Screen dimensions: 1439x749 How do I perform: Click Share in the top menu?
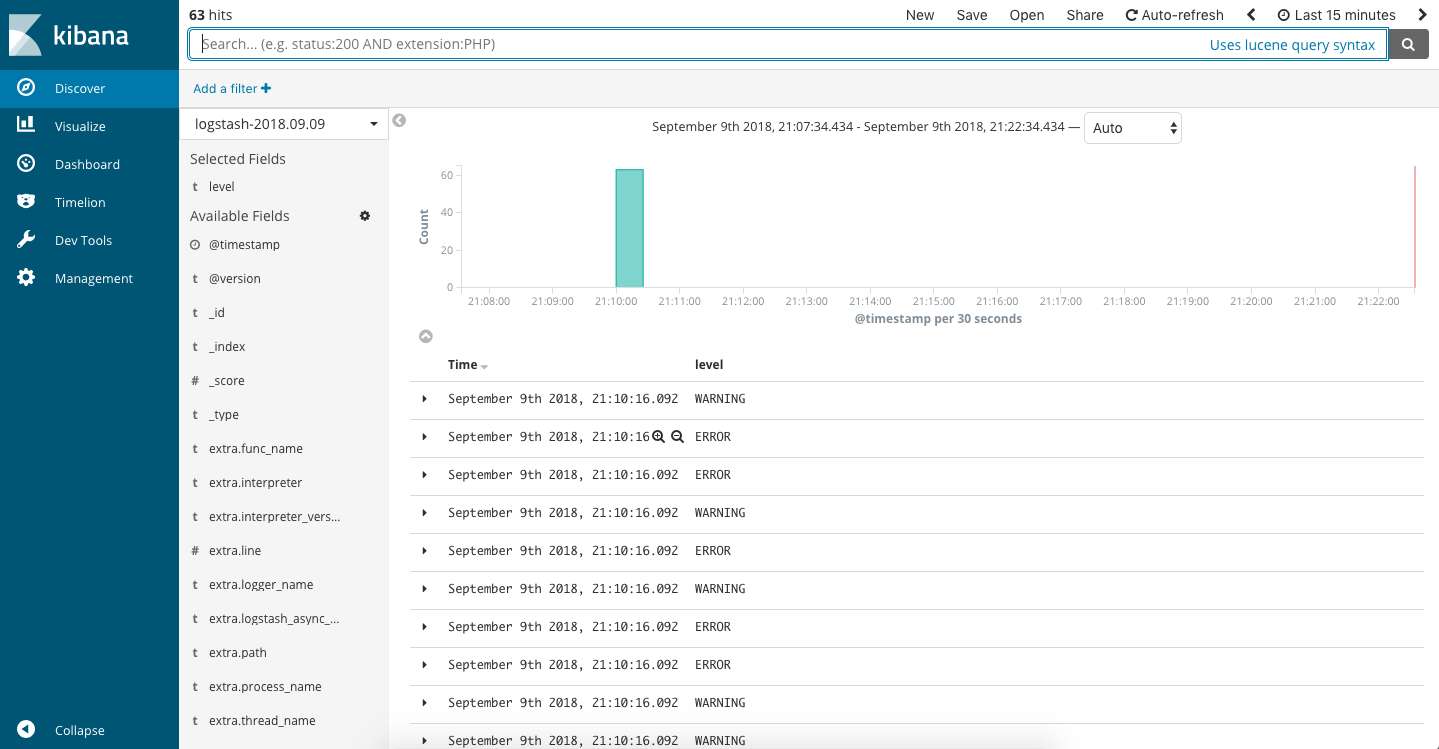[x=1084, y=15]
